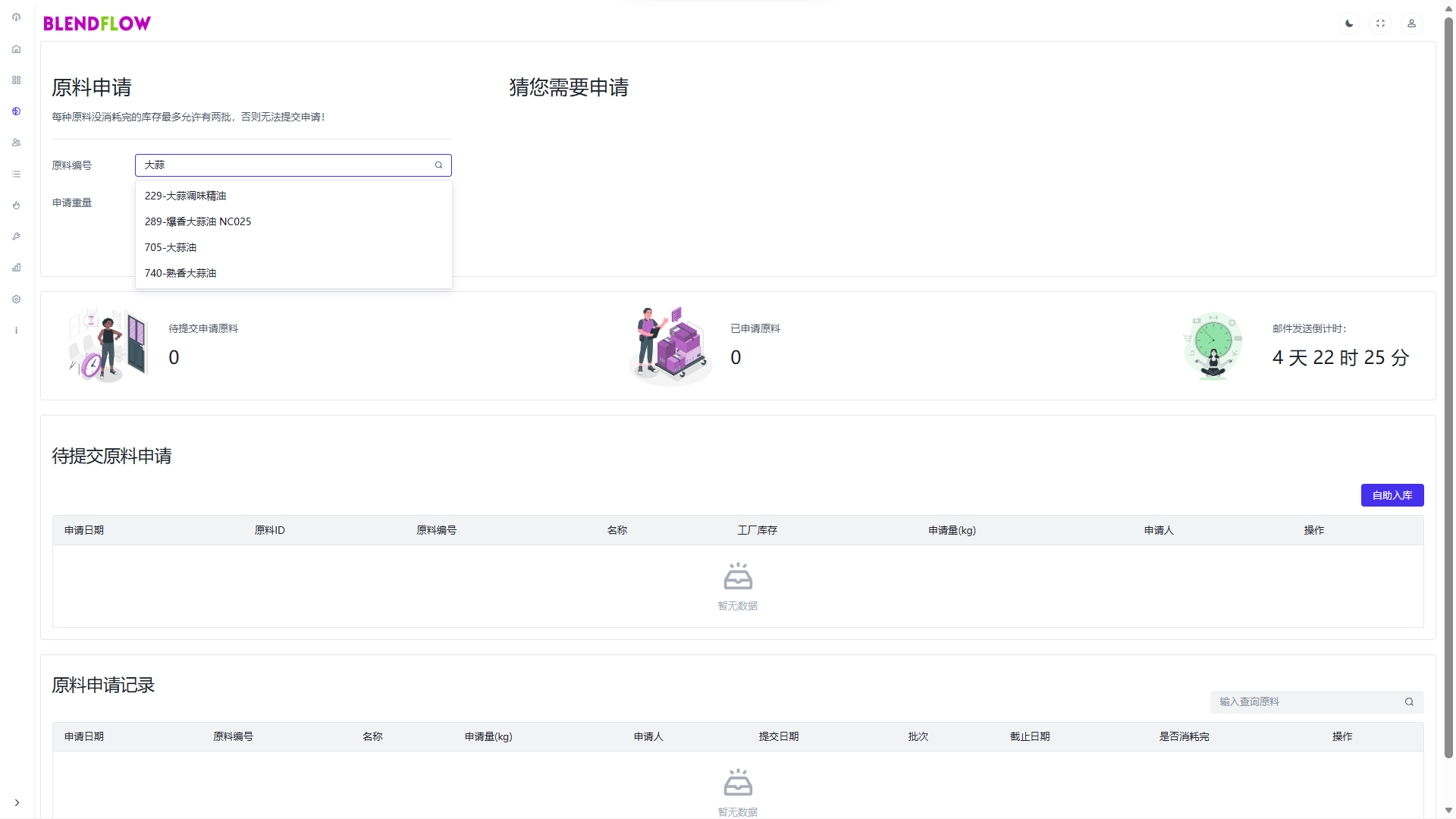Click the users sidebar icon
The width and height of the screenshot is (1456, 819).
(16, 143)
